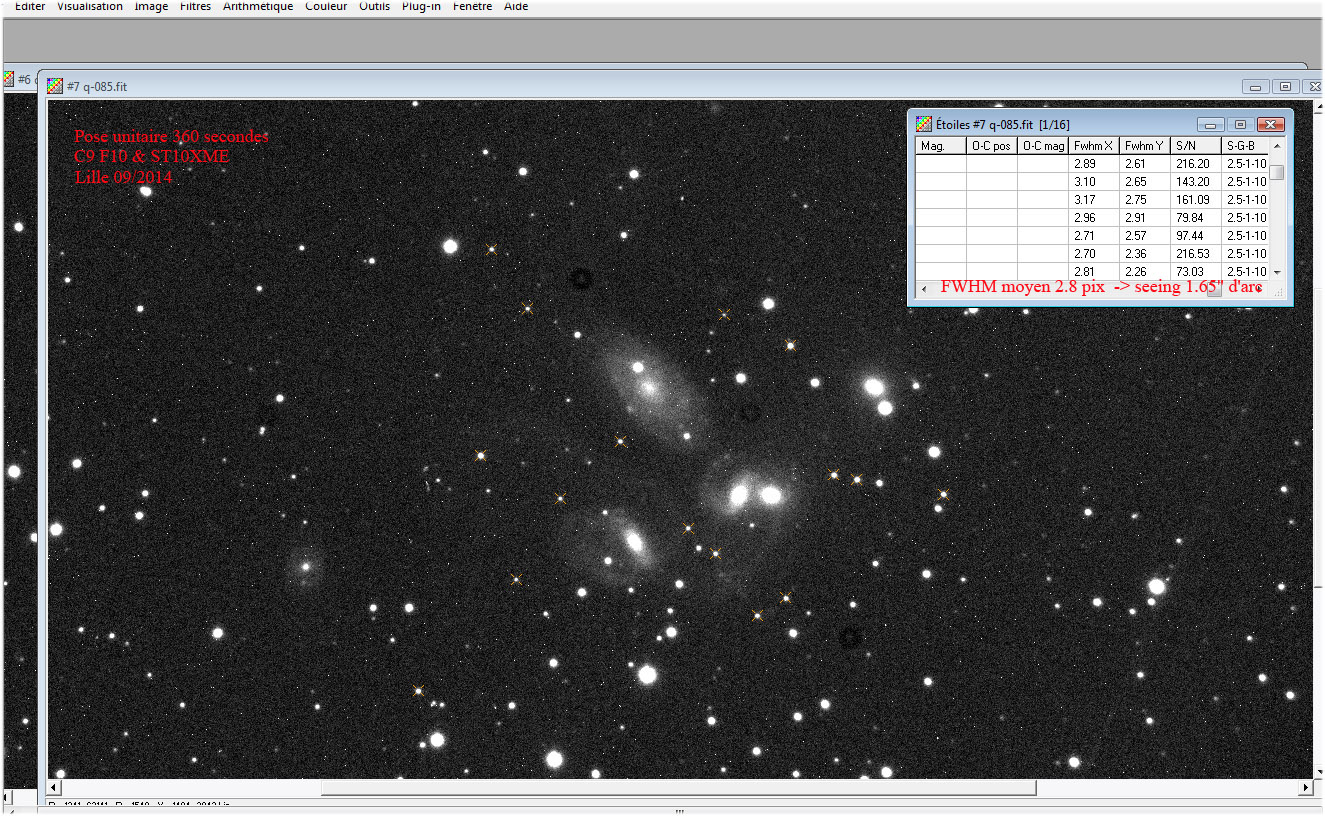Click the #7 q-085.fit window icon
The image size is (1325, 816).
tap(55, 86)
